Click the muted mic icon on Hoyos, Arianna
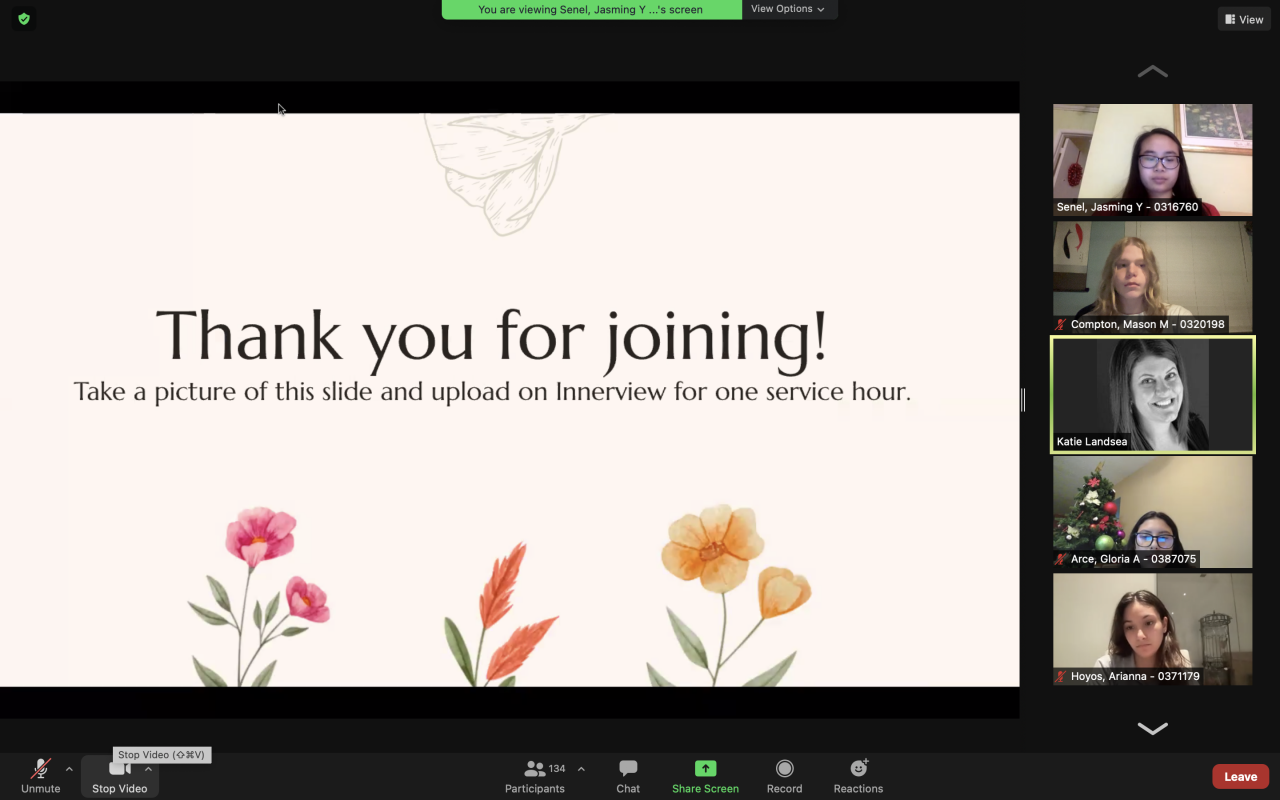Screen dimensions: 1280x800 pyautogui.click(x=1061, y=676)
